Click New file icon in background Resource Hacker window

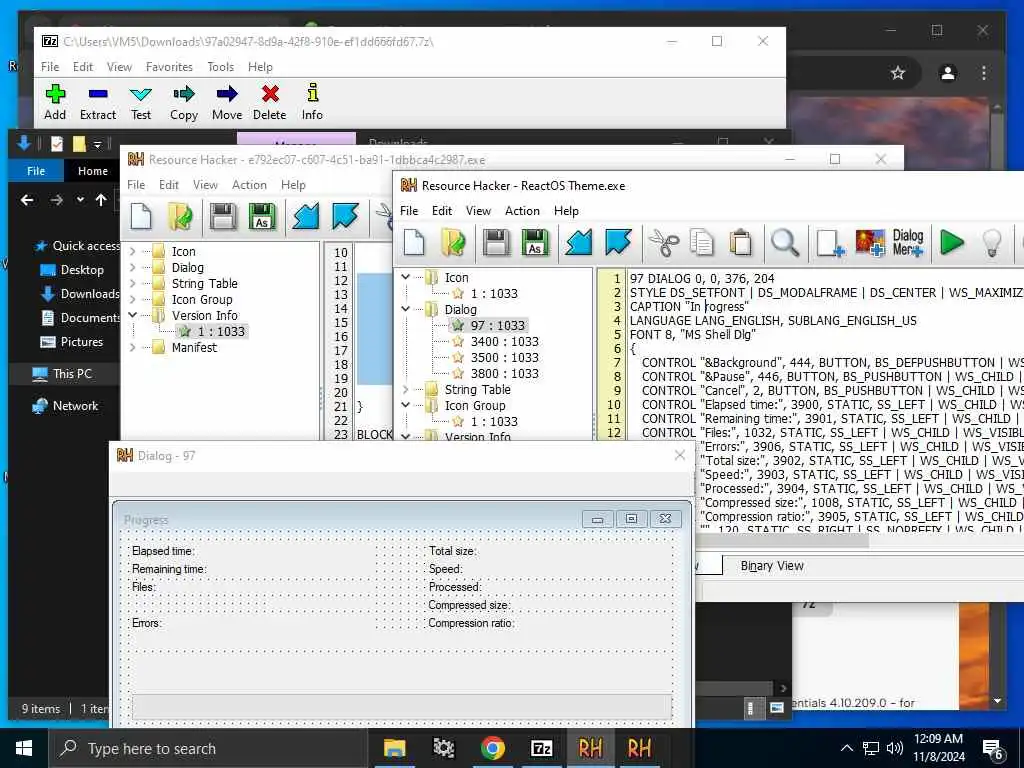pyautogui.click(x=141, y=216)
